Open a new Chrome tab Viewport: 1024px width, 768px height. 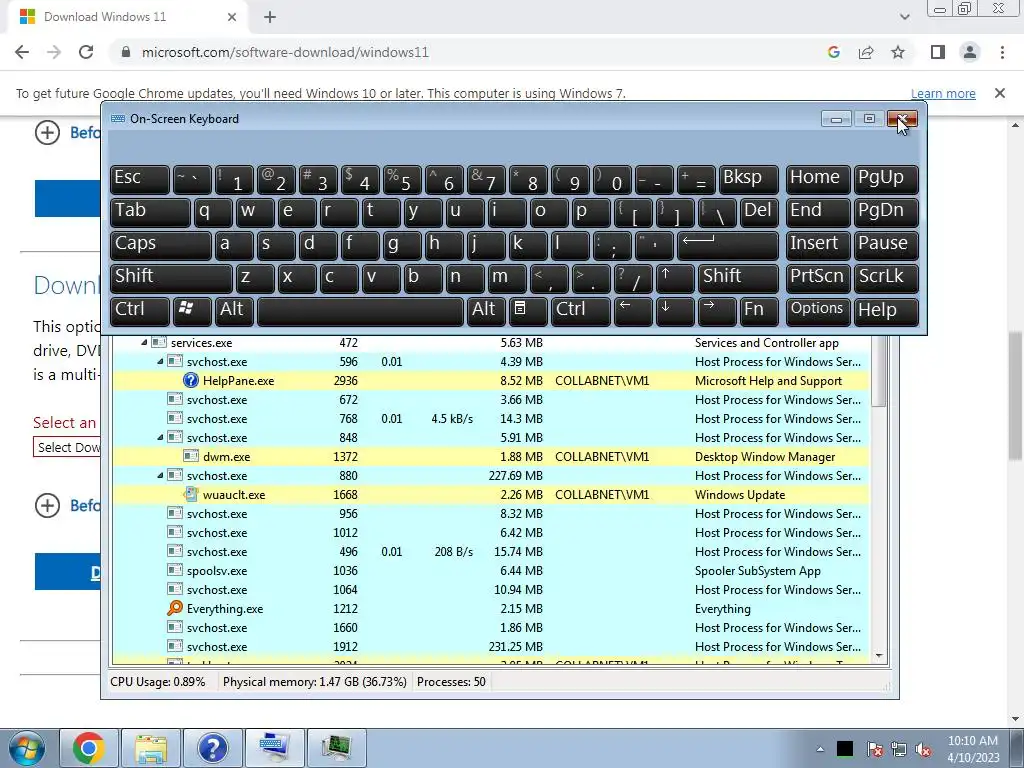point(270,18)
